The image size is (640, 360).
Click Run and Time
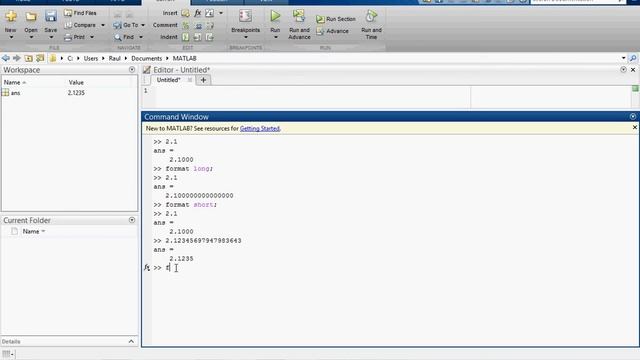[x=371, y=24]
